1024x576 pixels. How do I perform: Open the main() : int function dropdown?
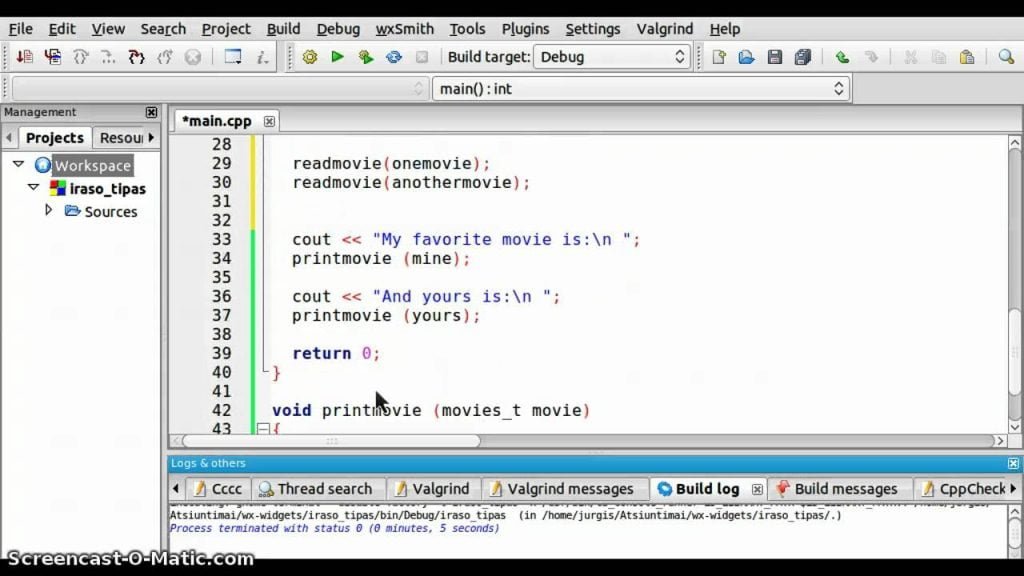641,89
